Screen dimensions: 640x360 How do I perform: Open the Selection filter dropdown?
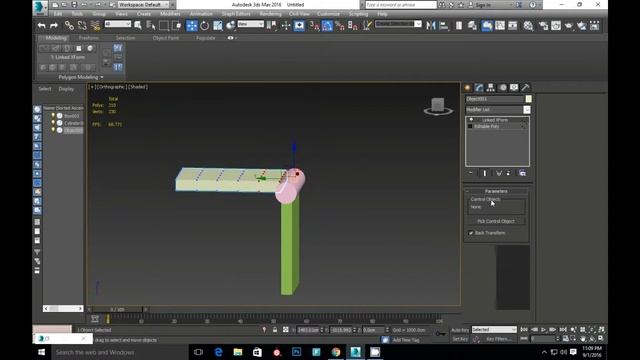click(x=118, y=24)
